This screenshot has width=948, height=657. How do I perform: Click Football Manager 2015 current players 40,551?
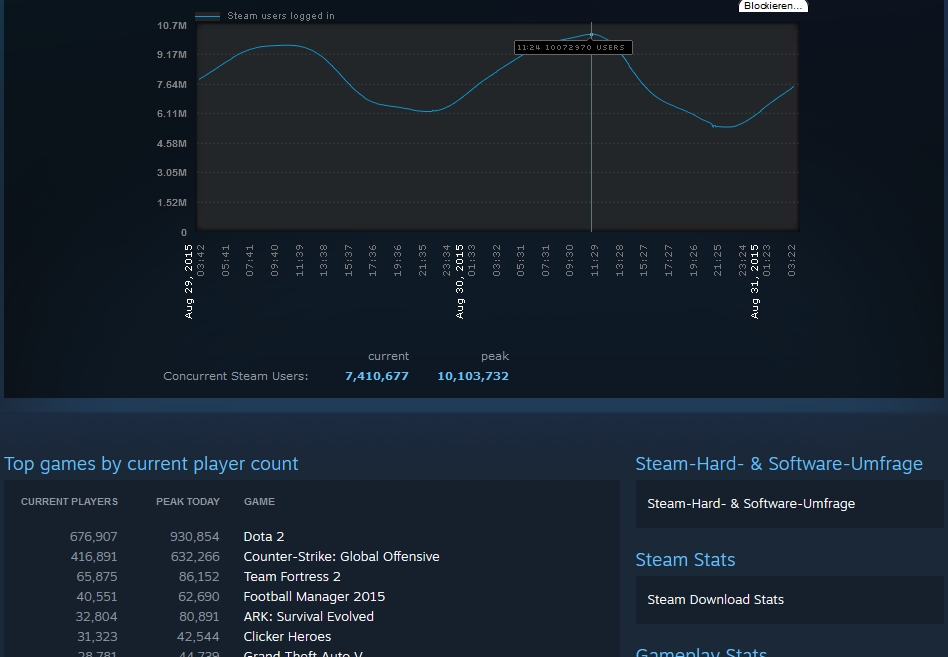[97, 597]
